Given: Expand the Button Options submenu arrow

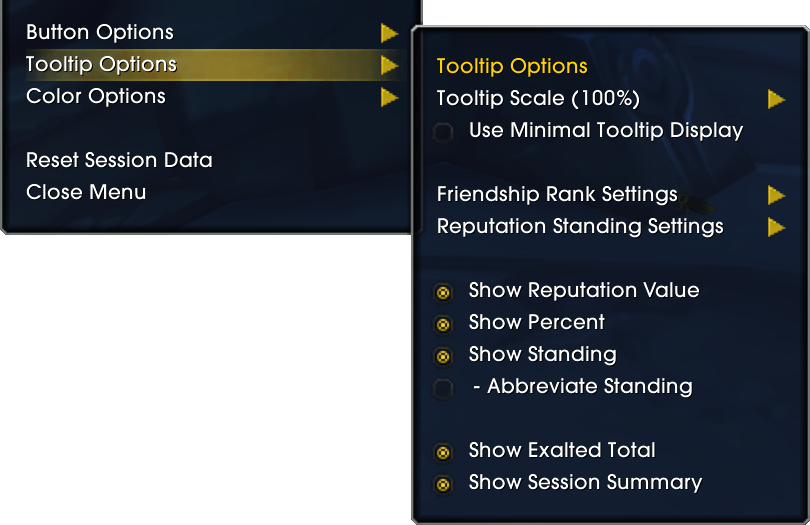Looking at the screenshot, I should 390,33.
